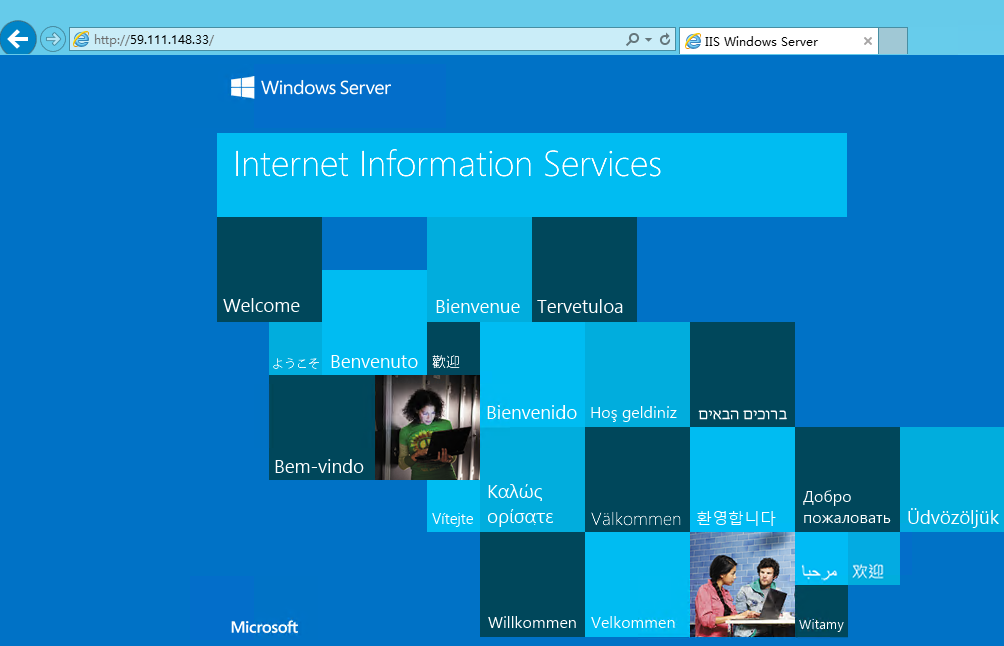Click the Windows Server logo
Screen dimensions: 1004x646
click(311, 88)
